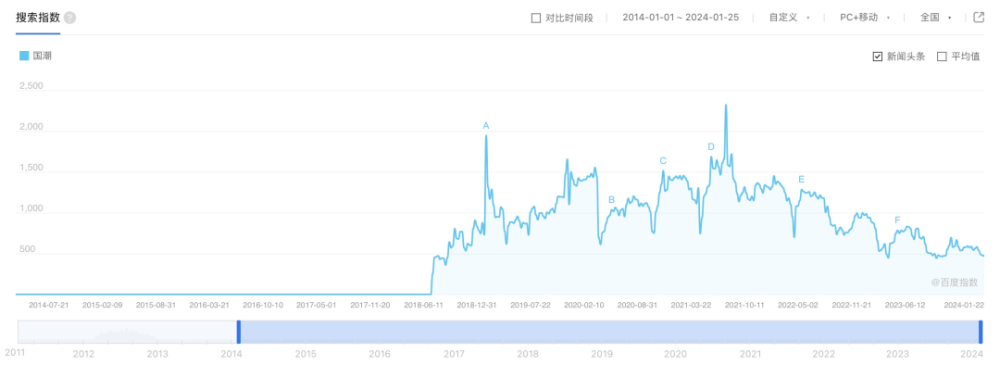Click the export share icon at top right

(x=979, y=17)
